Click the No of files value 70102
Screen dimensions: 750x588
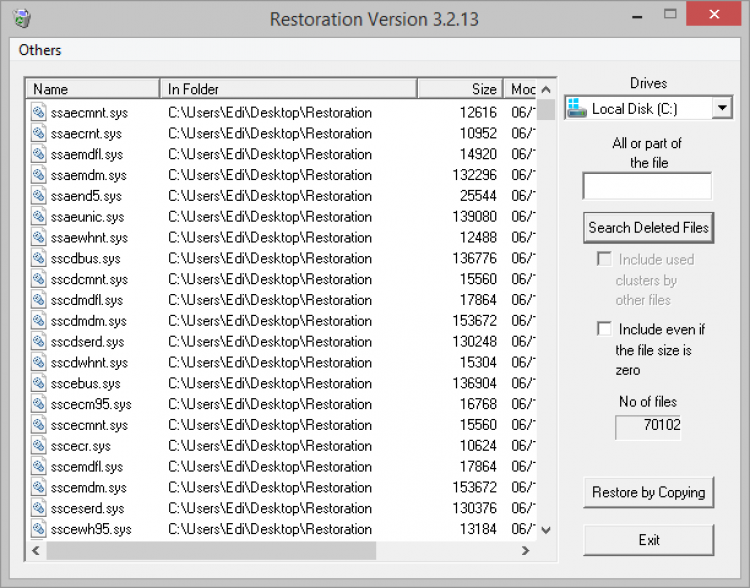[648, 427]
